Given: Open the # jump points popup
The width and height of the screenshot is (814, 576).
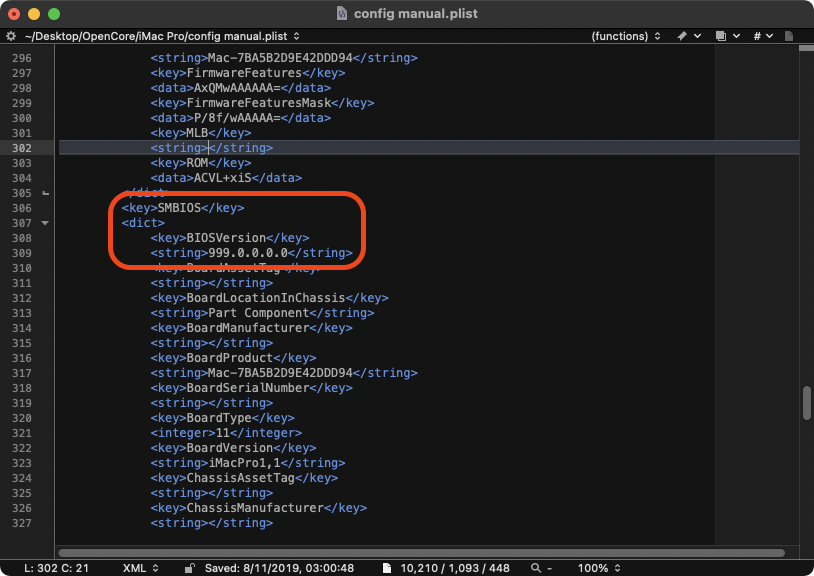Looking at the screenshot, I should [763, 36].
